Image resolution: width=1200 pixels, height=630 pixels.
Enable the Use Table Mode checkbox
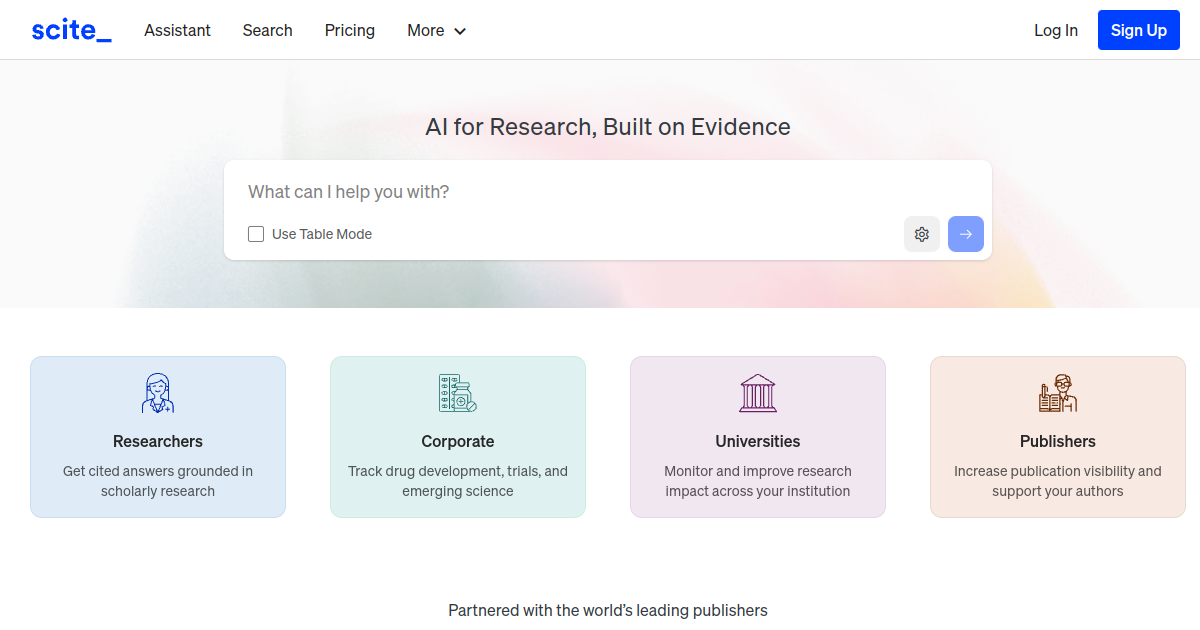256,234
